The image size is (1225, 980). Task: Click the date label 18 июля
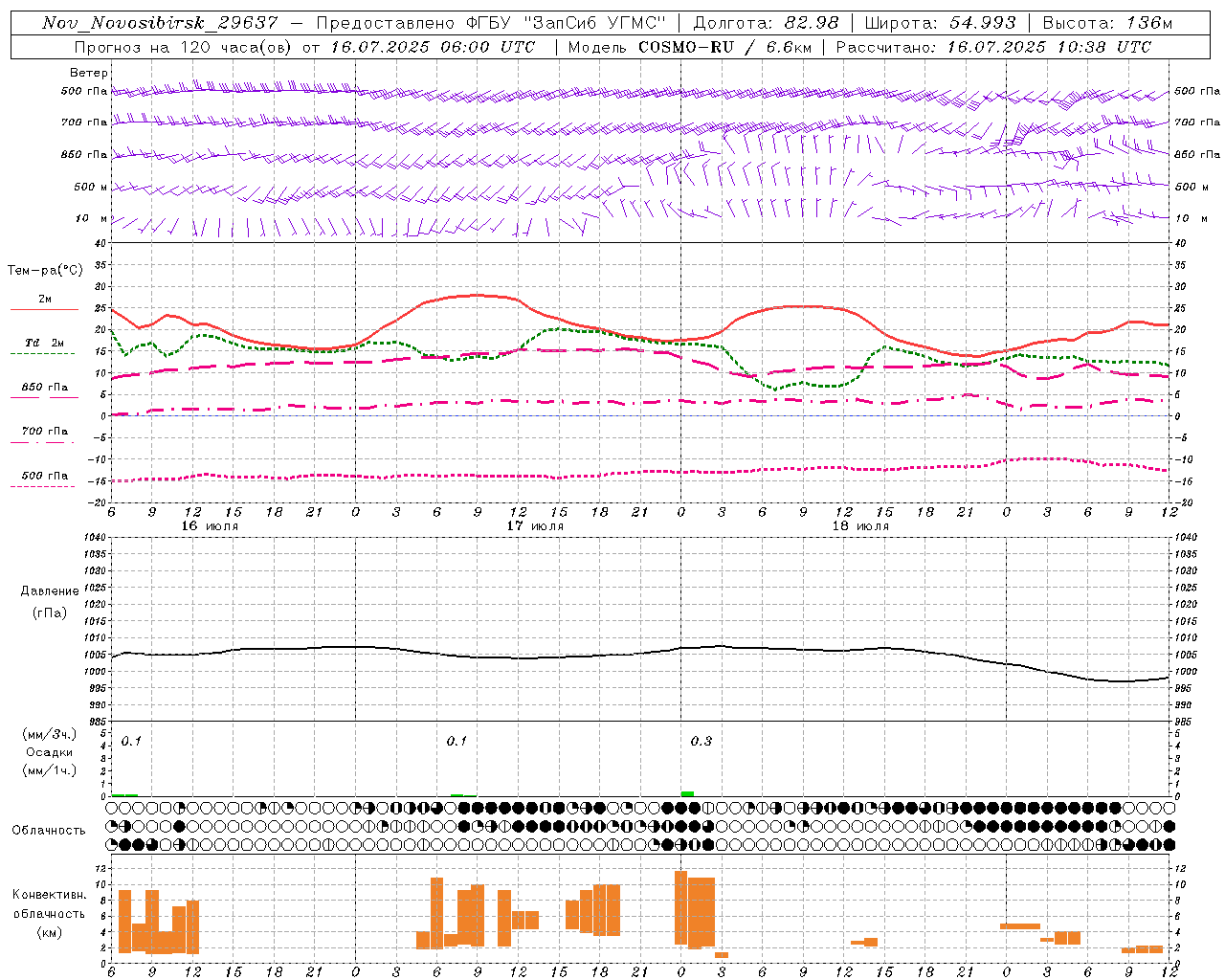coord(860,526)
